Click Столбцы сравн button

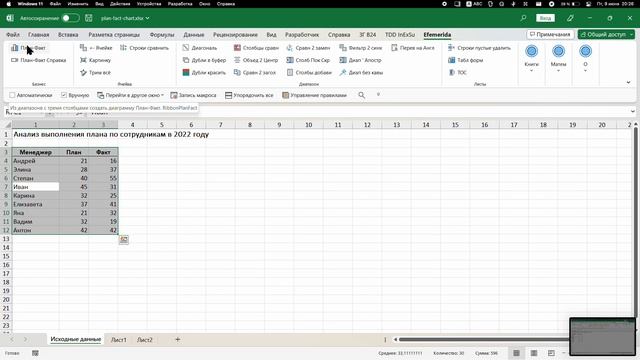pos(256,48)
